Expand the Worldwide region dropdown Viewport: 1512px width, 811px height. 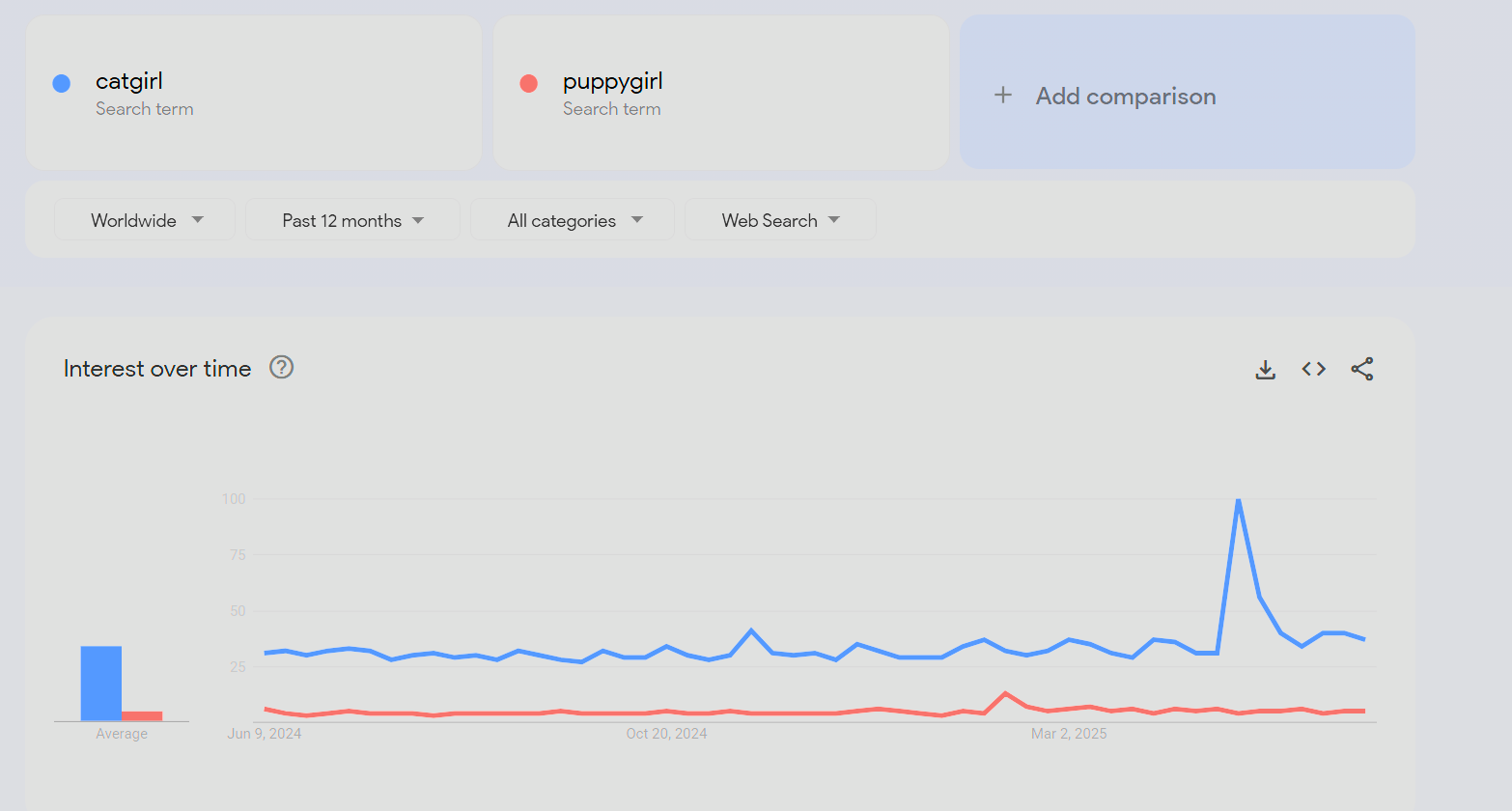pyautogui.click(x=145, y=220)
